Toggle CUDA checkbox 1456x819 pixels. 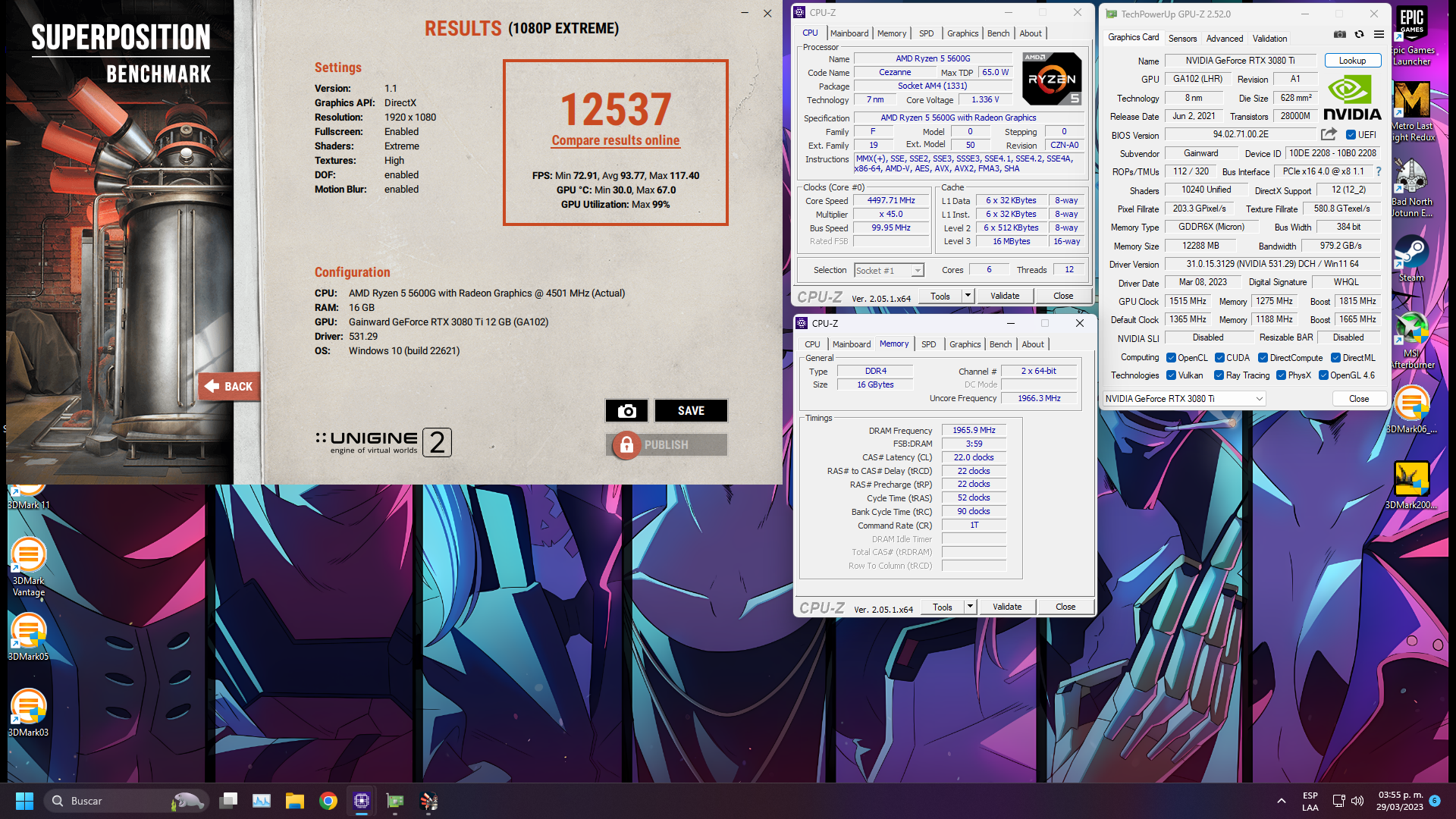coord(1219,358)
